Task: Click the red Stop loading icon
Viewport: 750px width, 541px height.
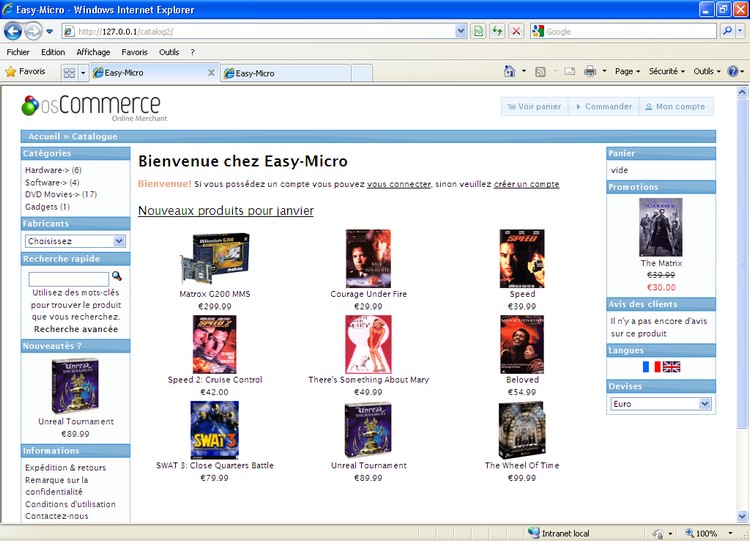Action: pyautogui.click(x=516, y=32)
